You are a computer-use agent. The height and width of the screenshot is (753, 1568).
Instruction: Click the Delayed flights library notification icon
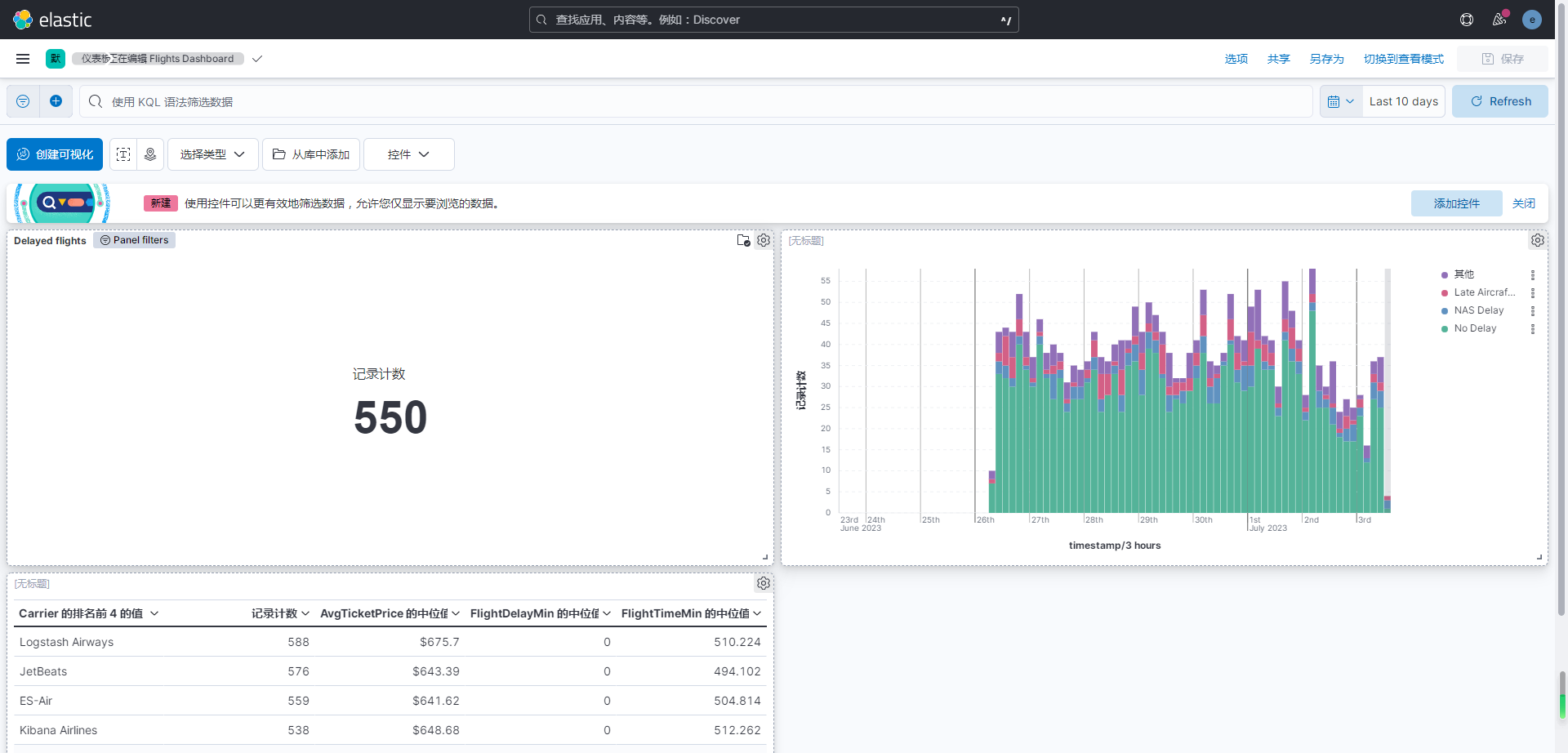[743, 240]
